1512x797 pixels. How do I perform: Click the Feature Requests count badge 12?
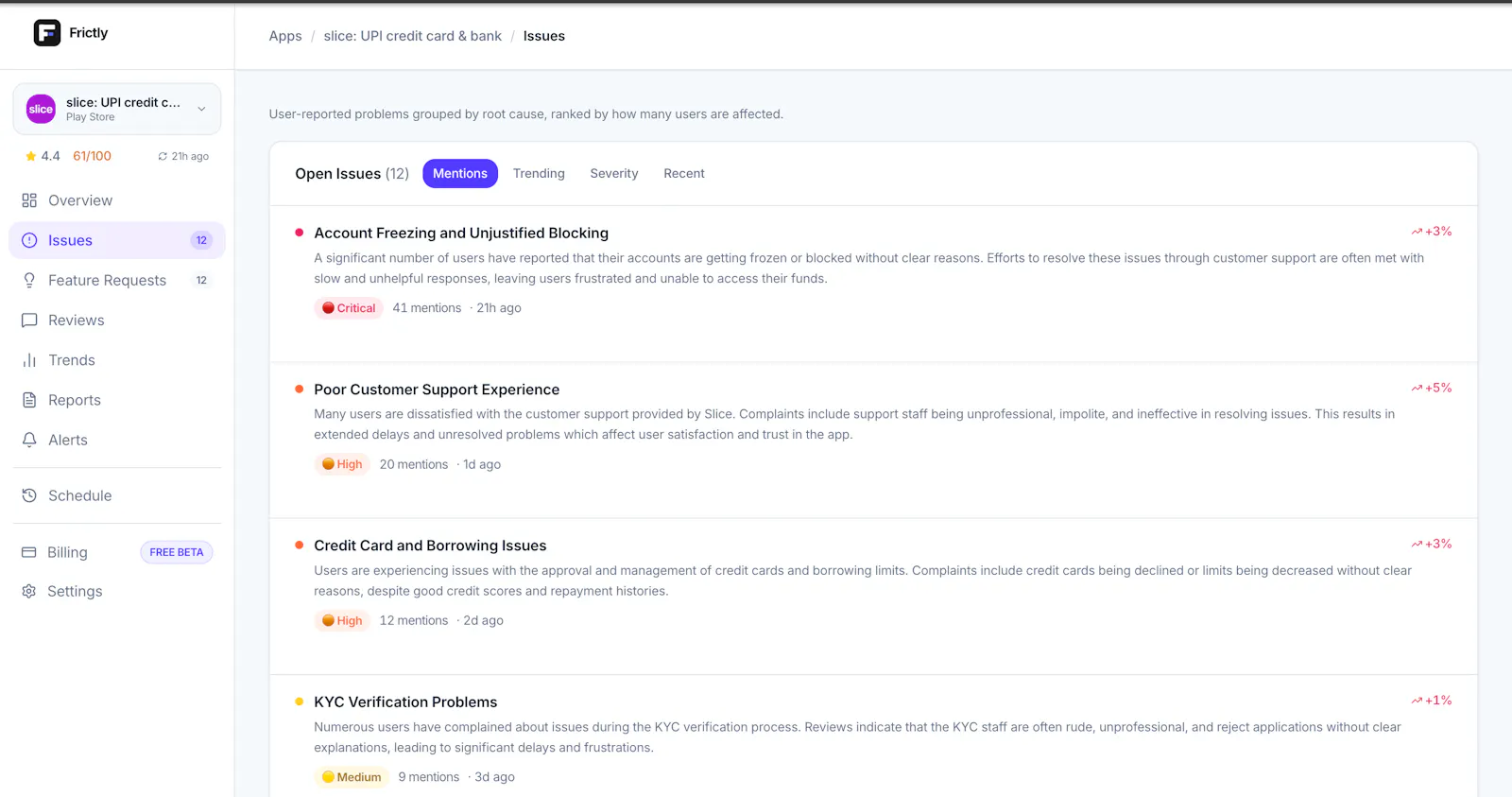click(x=201, y=280)
